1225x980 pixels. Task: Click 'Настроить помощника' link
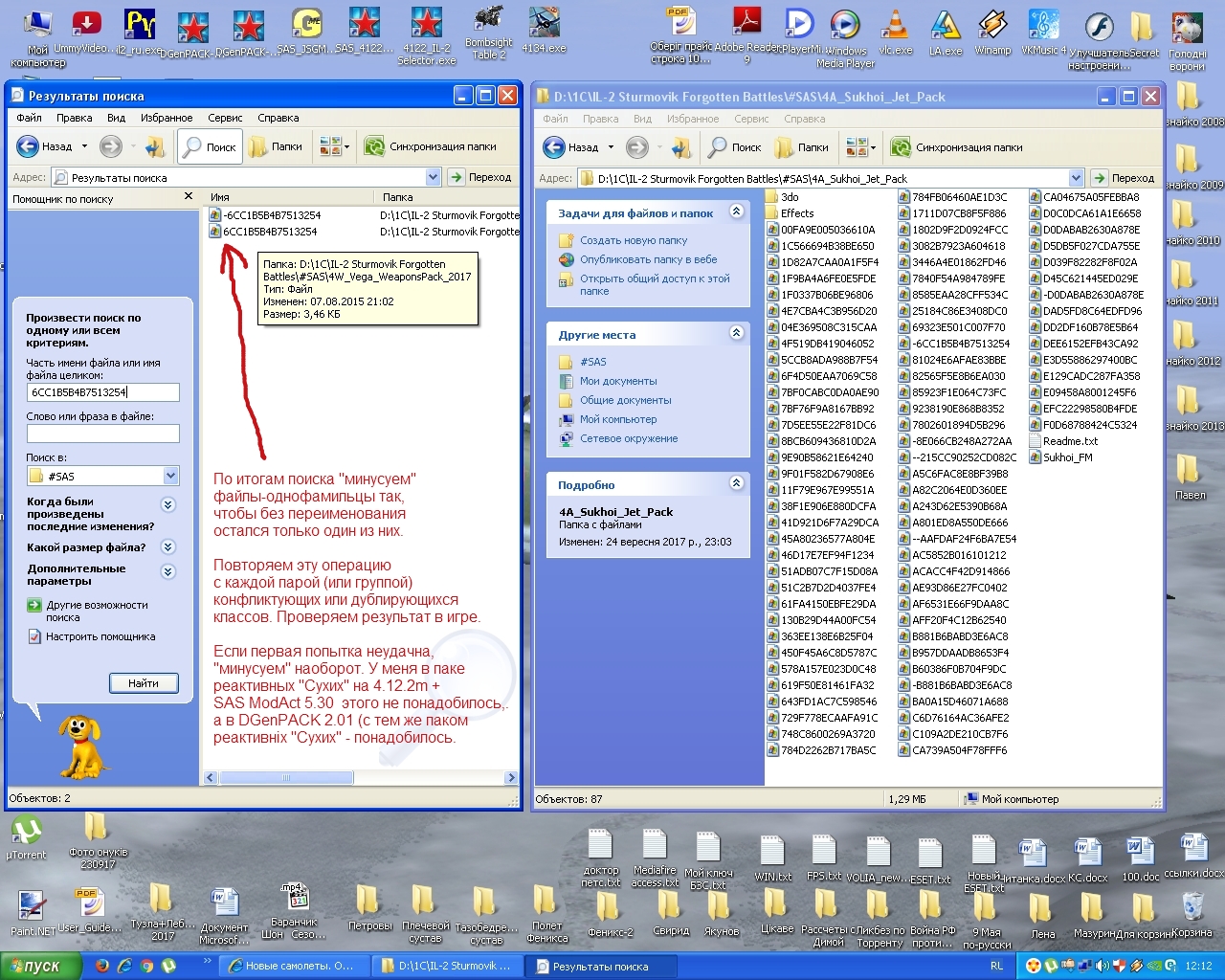tap(100, 636)
